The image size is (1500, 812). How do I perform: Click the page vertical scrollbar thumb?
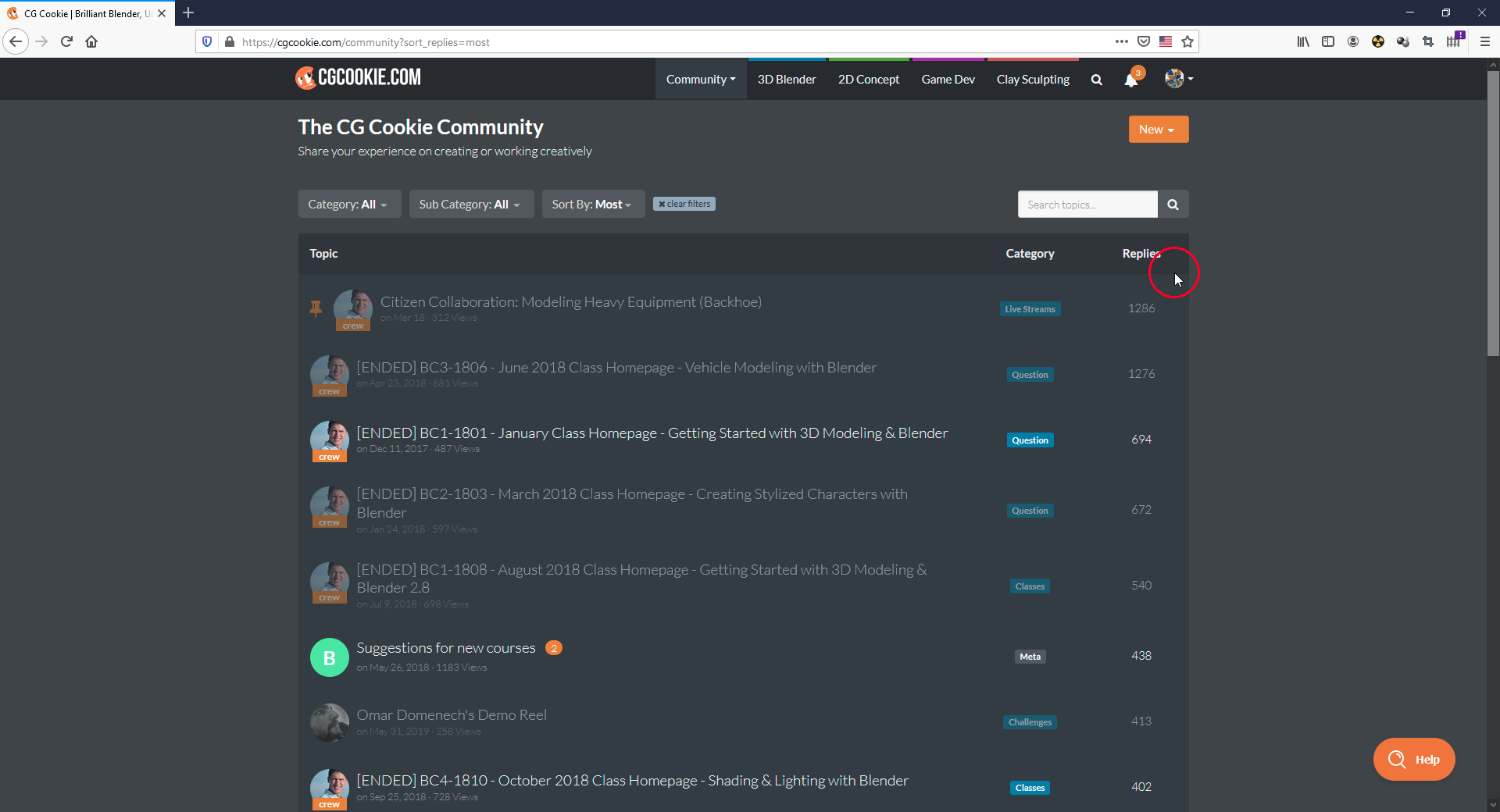pyautogui.click(x=1493, y=213)
